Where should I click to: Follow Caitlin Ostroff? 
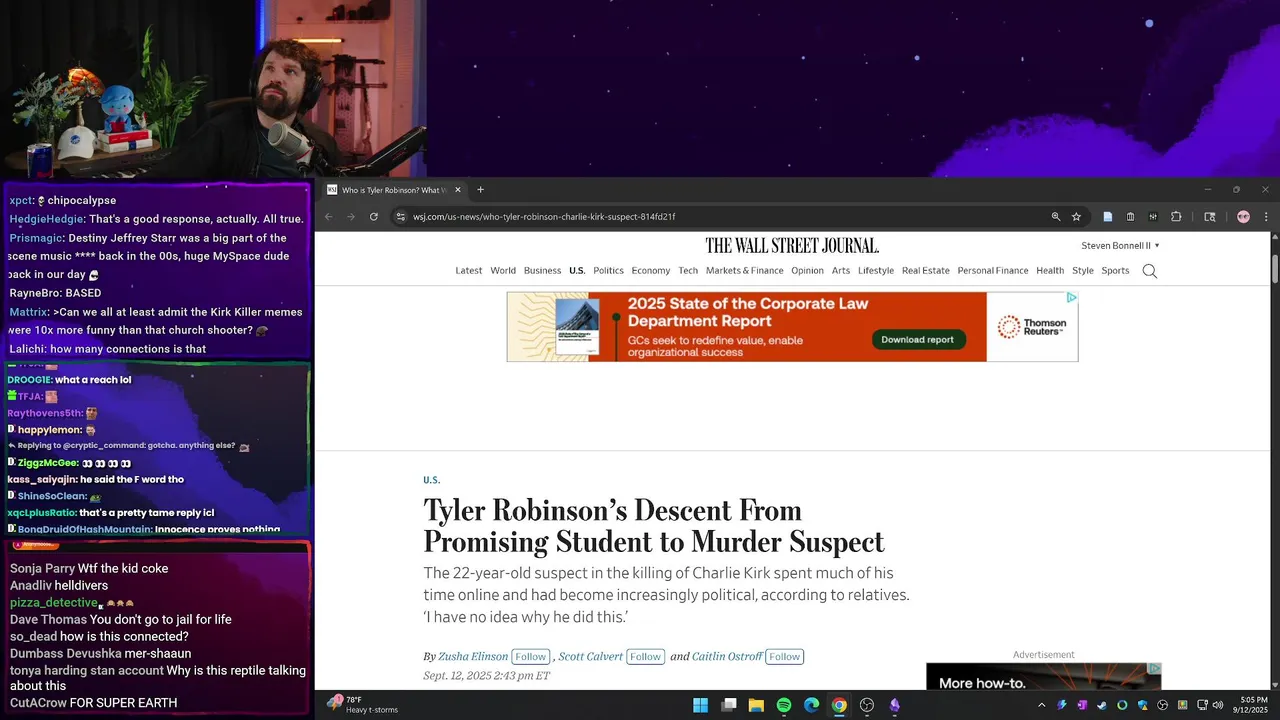coord(785,657)
